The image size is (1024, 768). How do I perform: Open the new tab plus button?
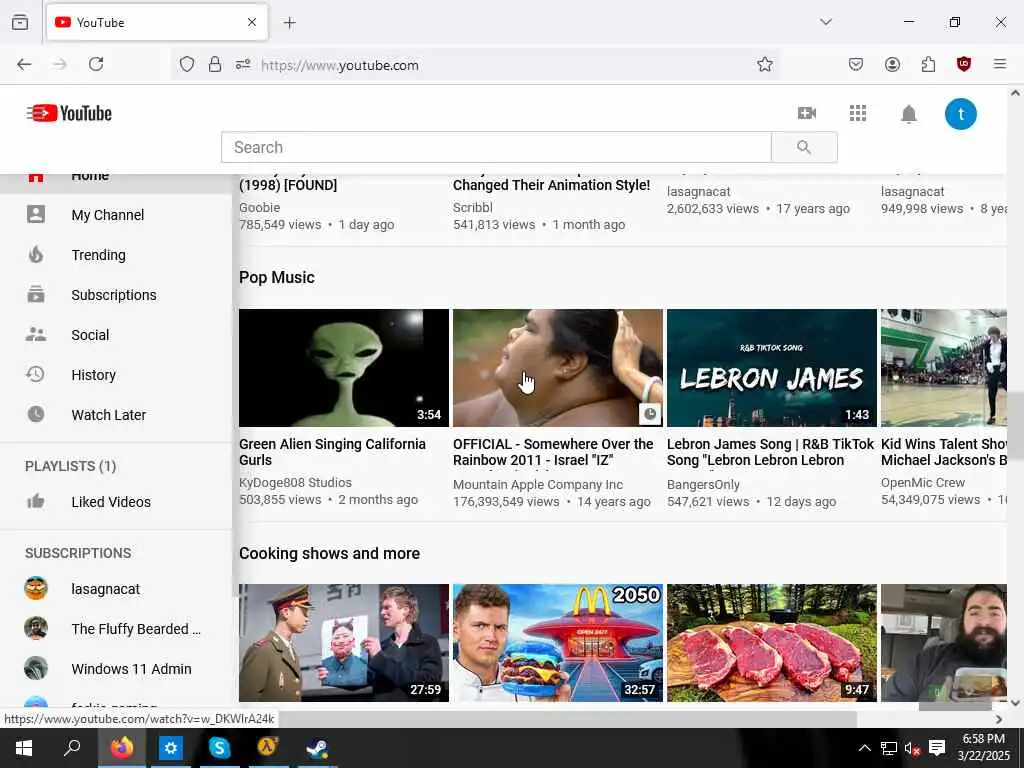click(289, 23)
